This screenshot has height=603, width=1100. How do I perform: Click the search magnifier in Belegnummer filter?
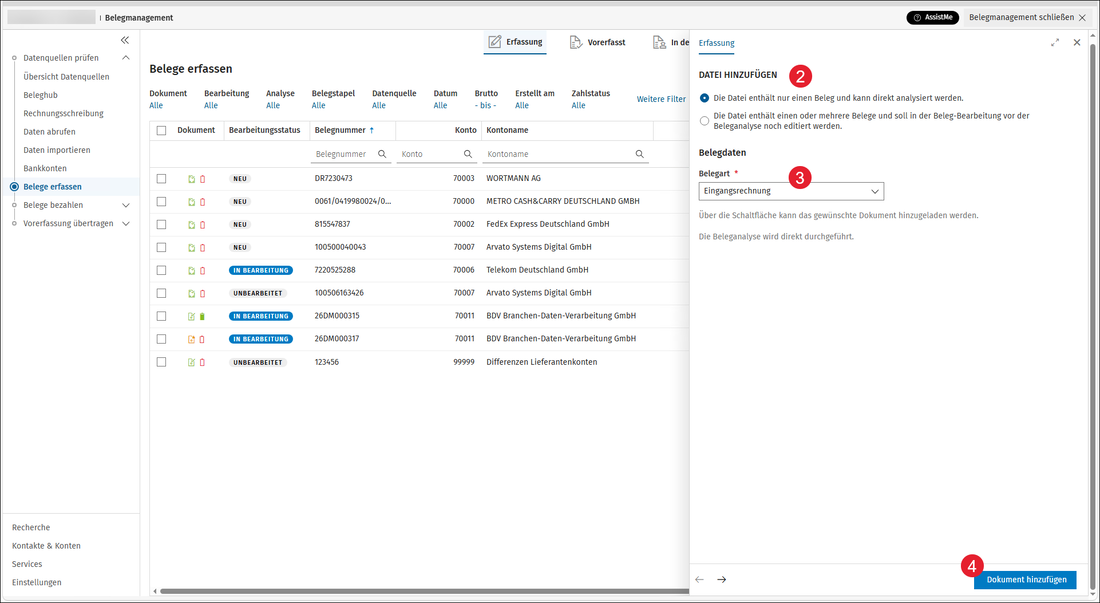click(382, 154)
